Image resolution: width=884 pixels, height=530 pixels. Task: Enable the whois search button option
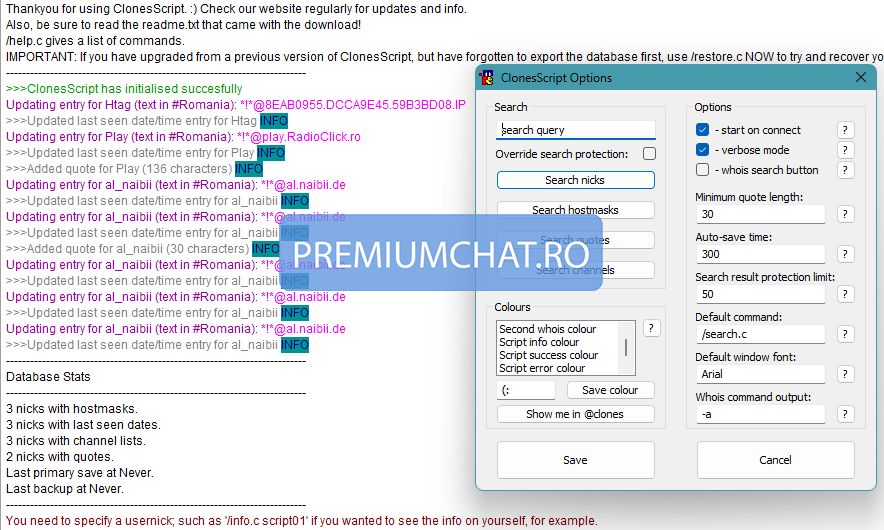coord(702,170)
